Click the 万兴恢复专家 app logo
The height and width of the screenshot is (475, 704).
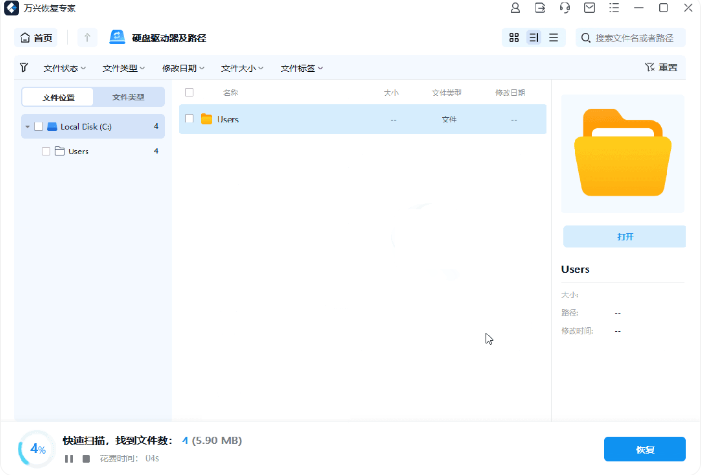click(11, 8)
